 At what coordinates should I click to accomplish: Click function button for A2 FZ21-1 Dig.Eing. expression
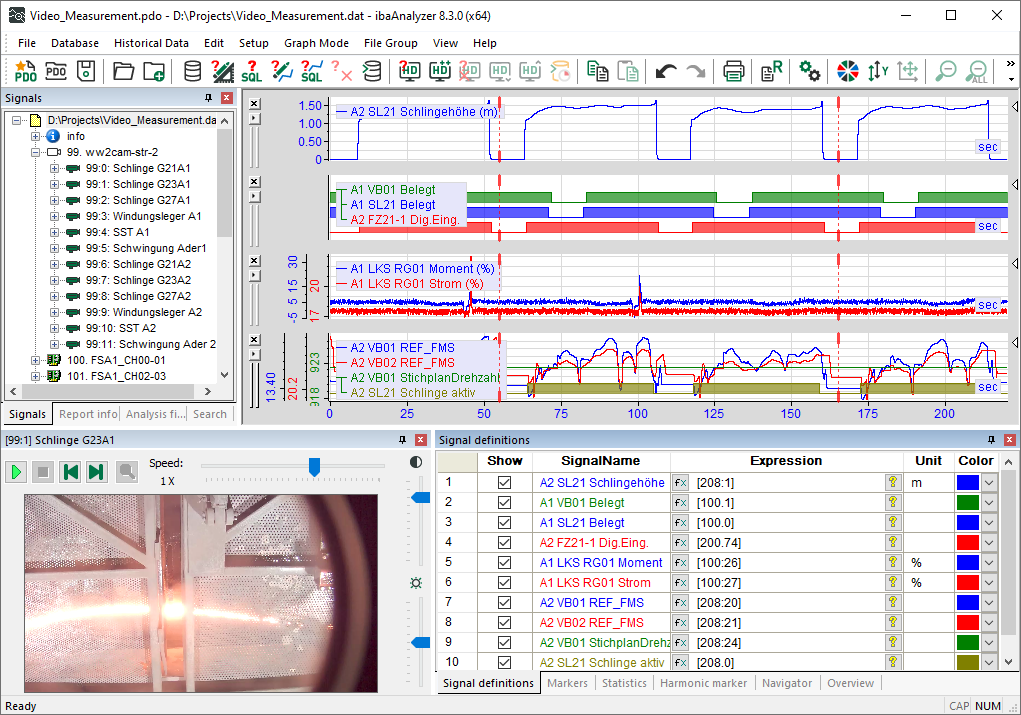point(681,543)
